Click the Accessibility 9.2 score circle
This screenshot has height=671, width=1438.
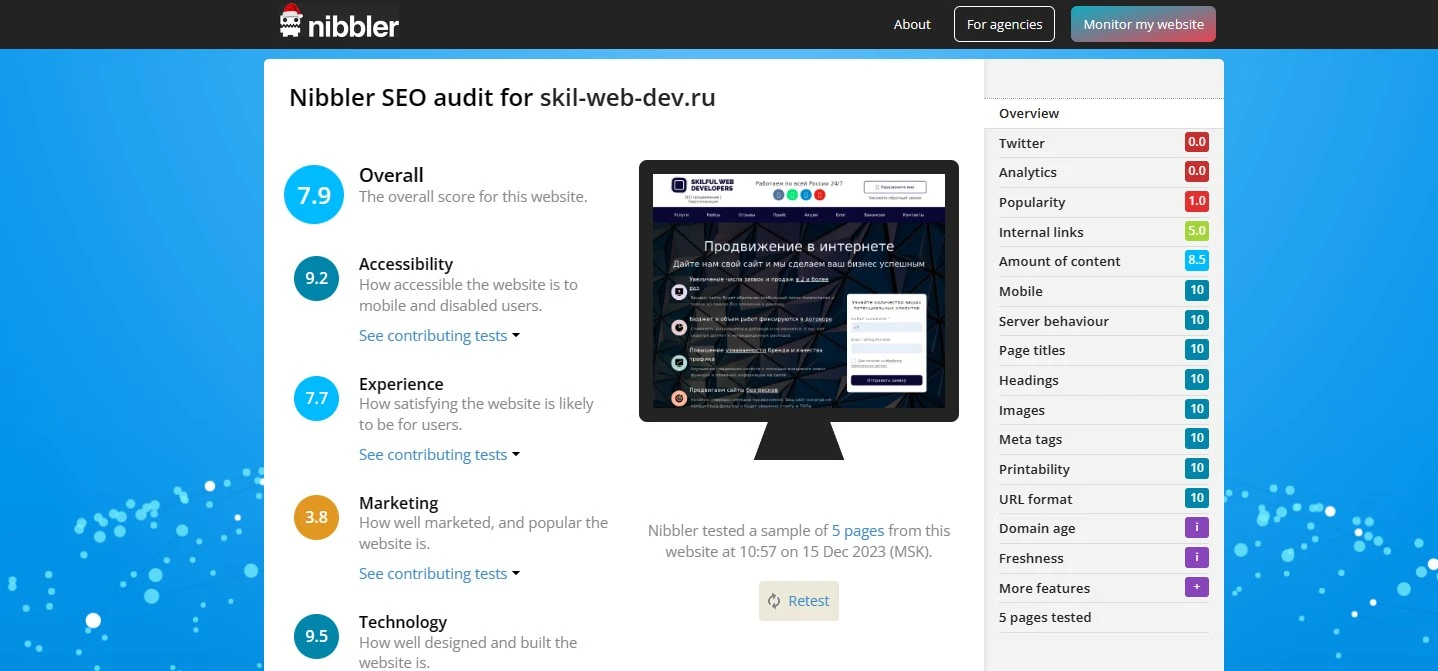[317, 278]
